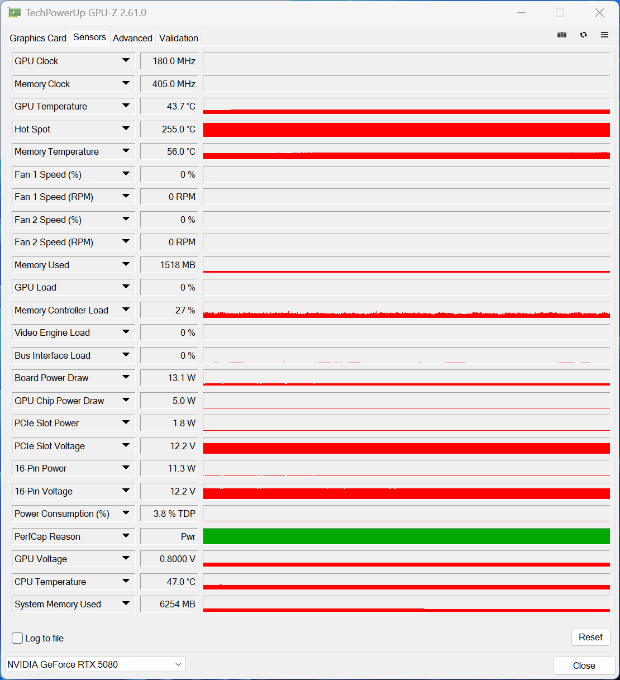Click the Close button at bottom
Viewport: 620px width, 680px height.
584,665
